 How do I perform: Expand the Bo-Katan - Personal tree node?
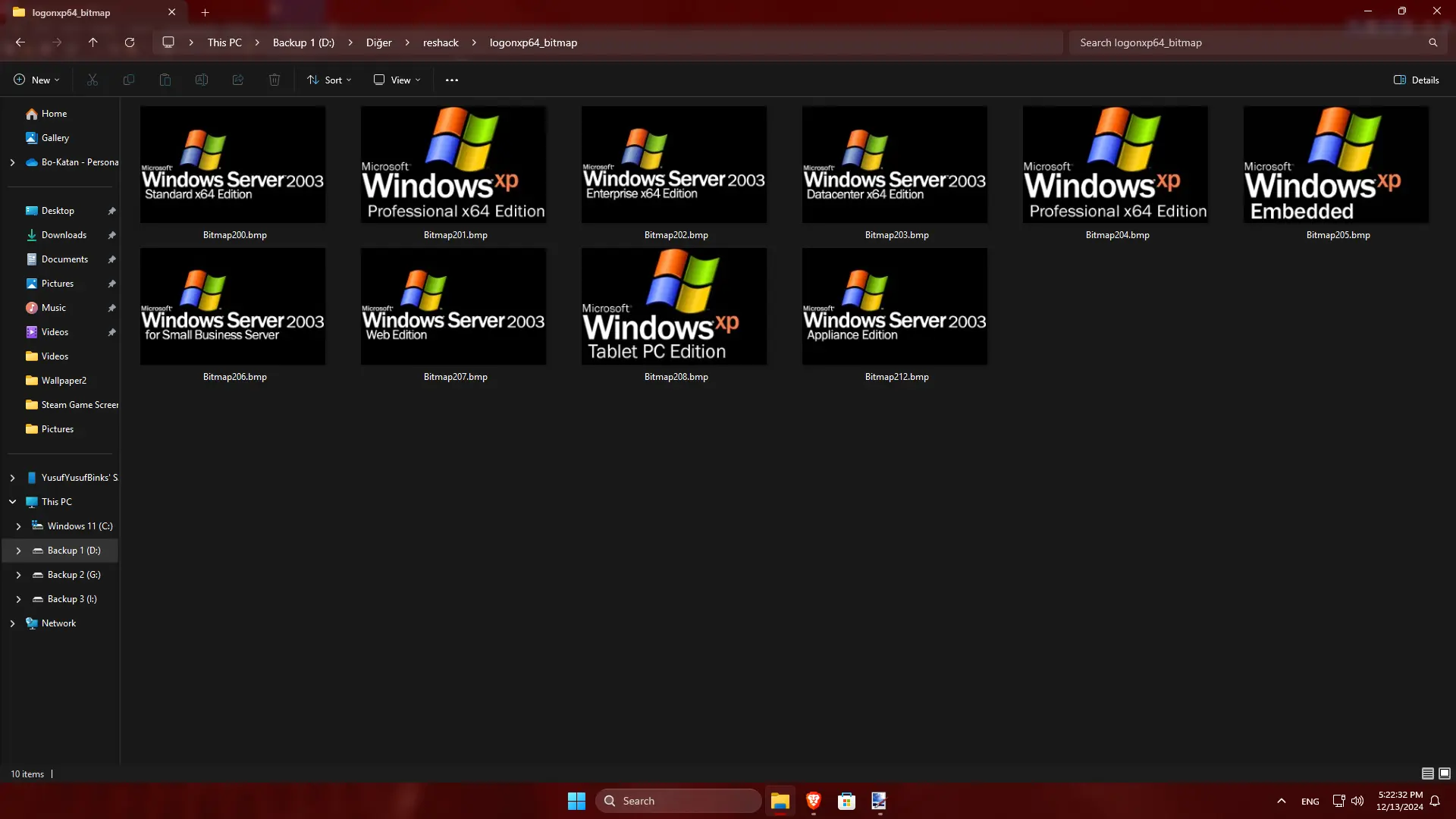pos(12,162)
